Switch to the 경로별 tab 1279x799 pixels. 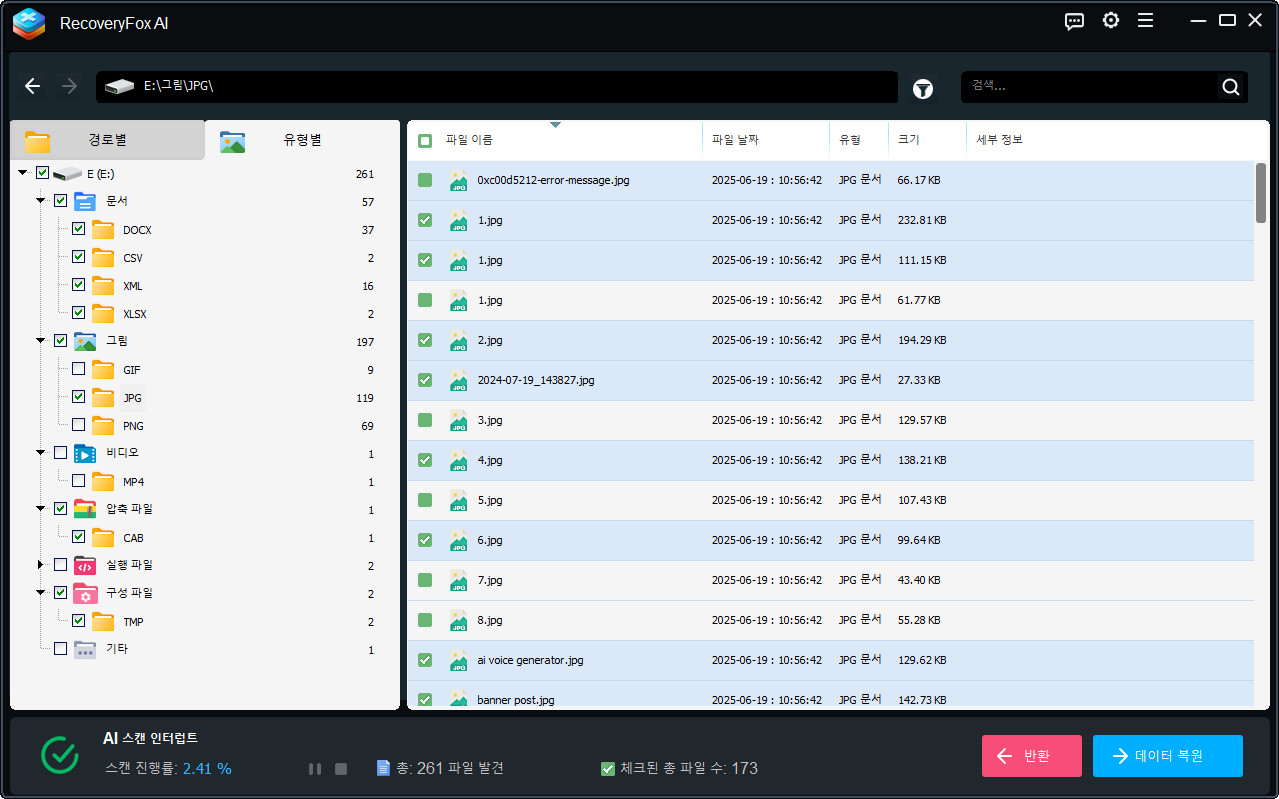click(107, 140)
